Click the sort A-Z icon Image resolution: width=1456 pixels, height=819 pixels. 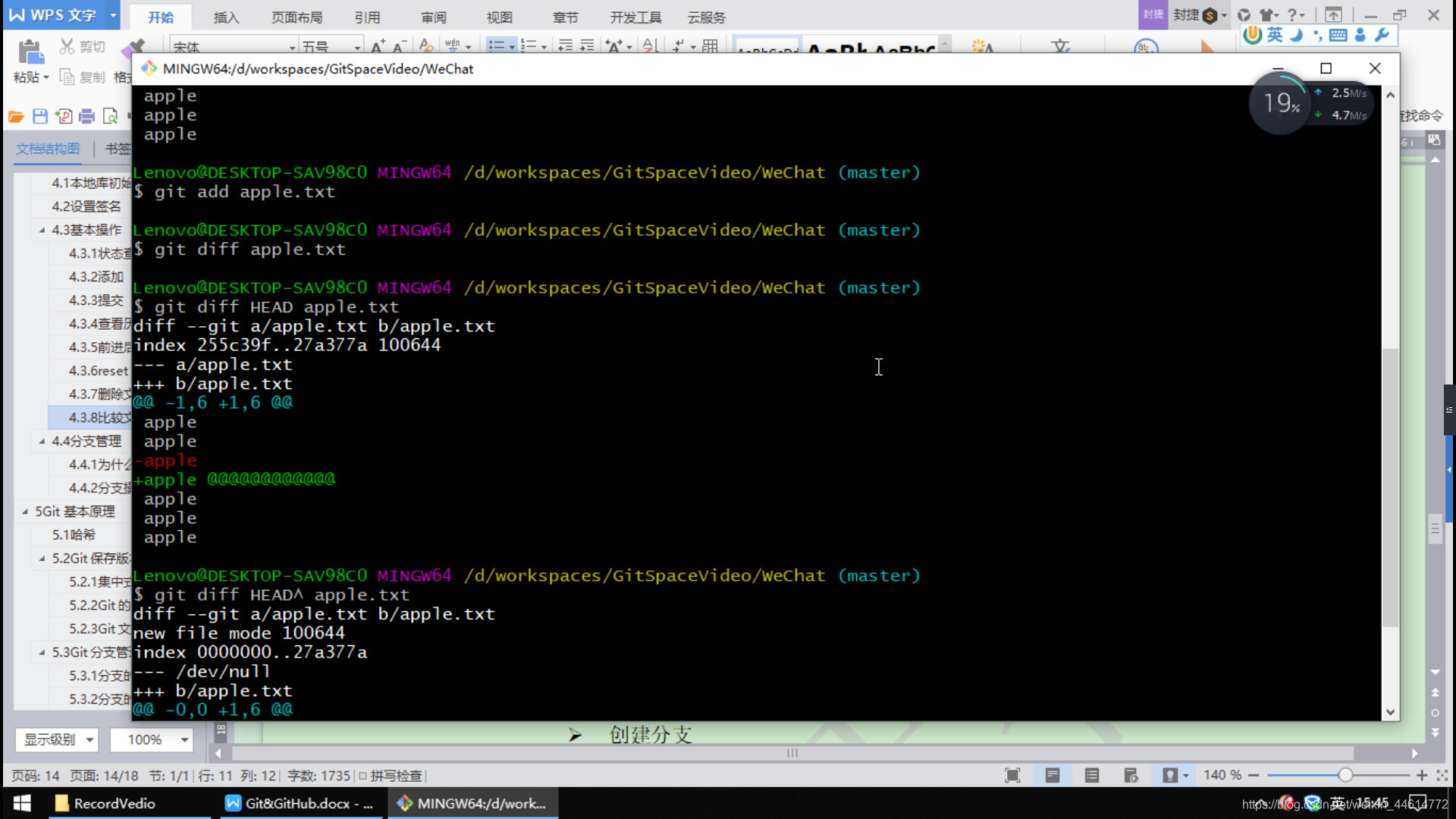pos(649,46)
